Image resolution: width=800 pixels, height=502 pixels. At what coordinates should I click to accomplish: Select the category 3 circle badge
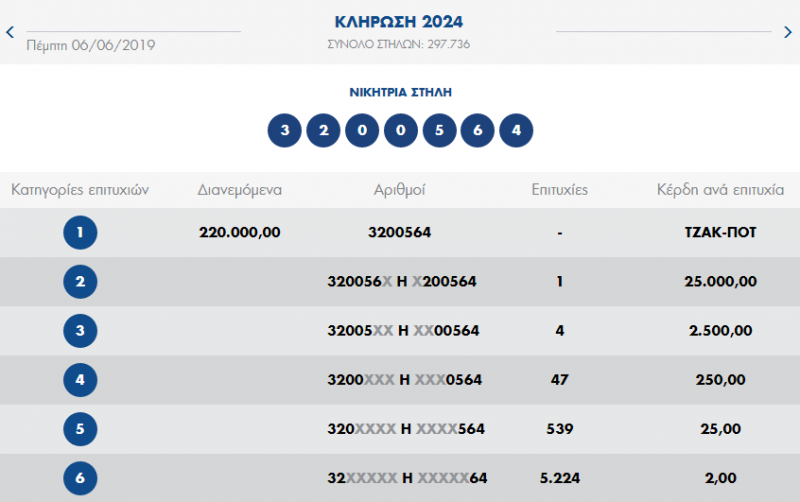tap(80, 331)
